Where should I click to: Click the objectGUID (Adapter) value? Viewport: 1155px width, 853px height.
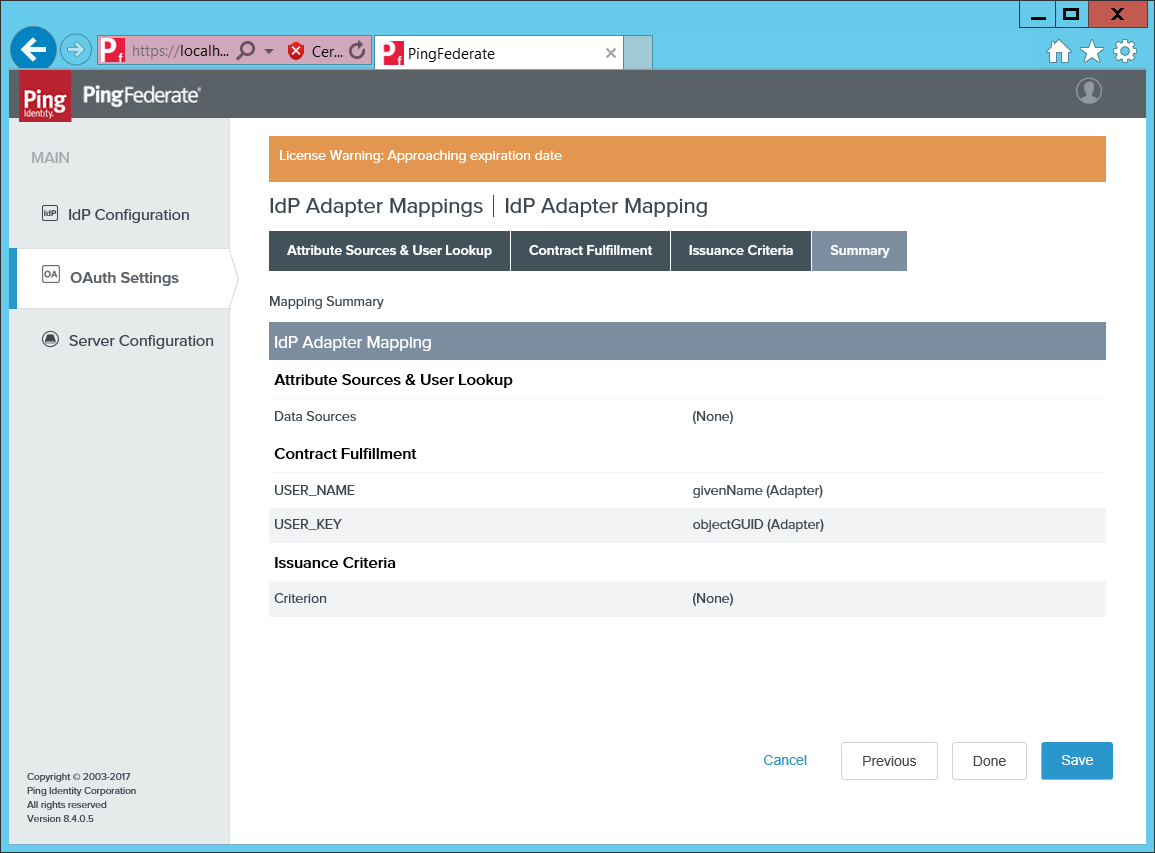pyautogui.click(x=758, y=524)
